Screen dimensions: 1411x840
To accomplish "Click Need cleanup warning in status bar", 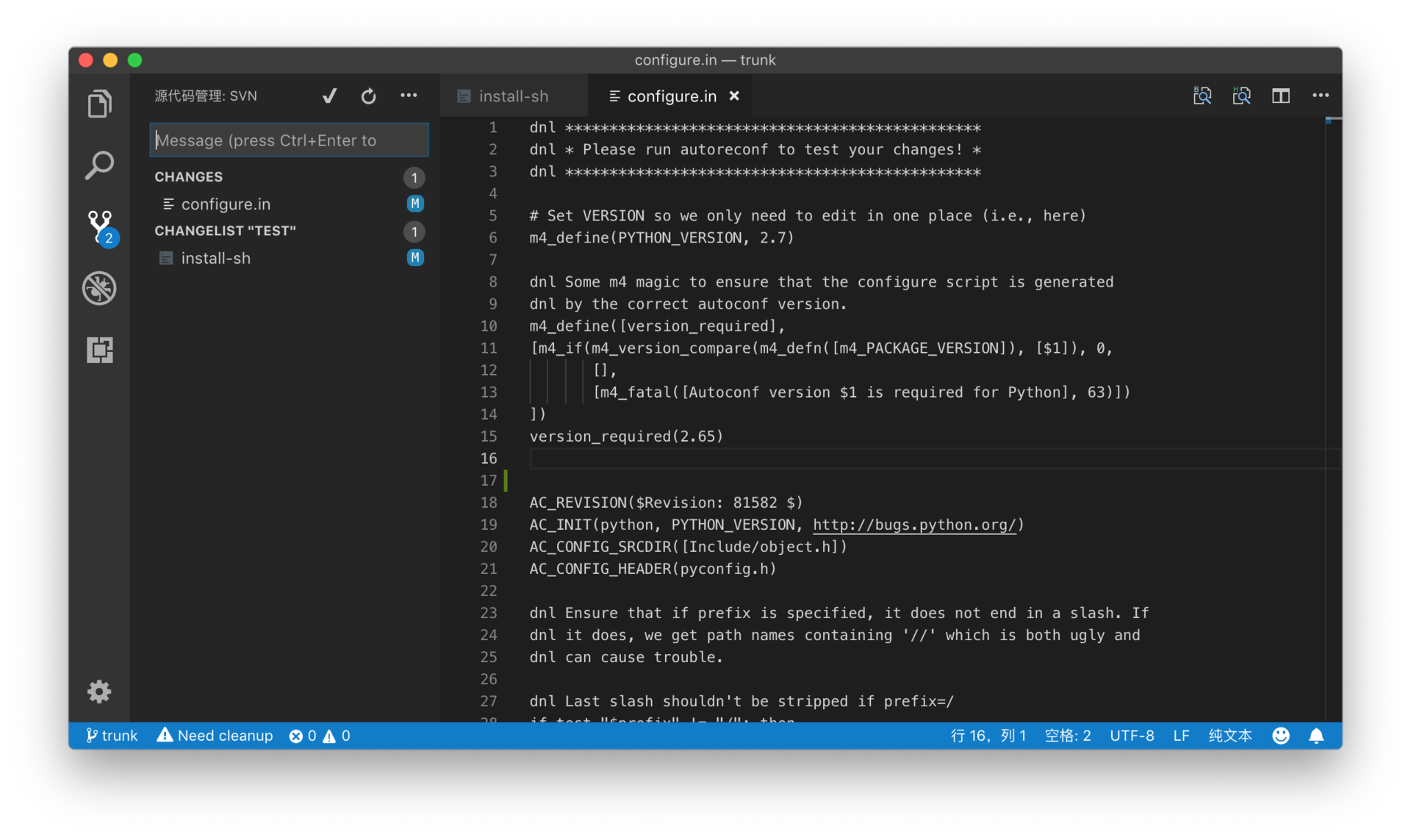I will tap(215, 736).
